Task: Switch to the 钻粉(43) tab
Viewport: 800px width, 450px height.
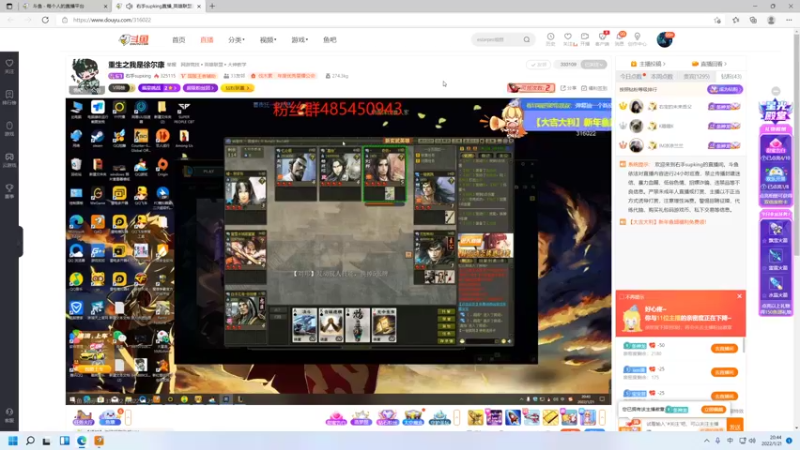Action: 731,77
